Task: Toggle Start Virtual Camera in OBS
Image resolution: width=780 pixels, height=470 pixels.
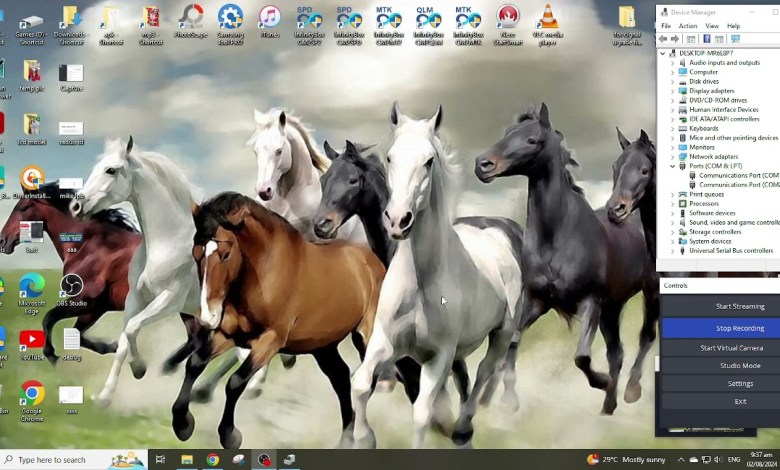Action: click(731, 347)
